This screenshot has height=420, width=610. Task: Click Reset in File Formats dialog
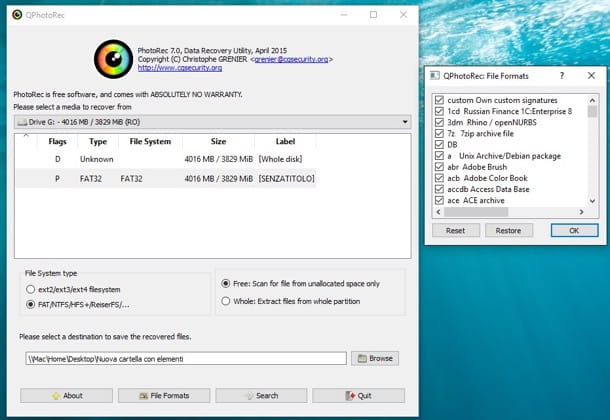point(456,230)
